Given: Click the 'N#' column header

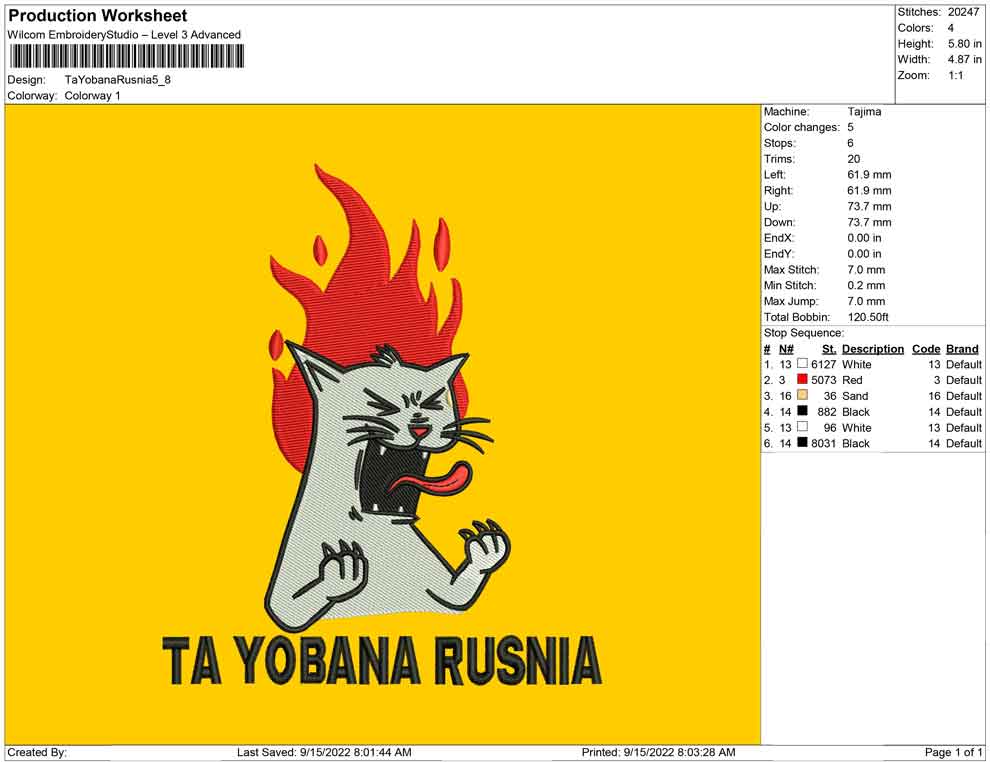Looking at the screenshot, I should pyautogui.click(x=786, y=349).
